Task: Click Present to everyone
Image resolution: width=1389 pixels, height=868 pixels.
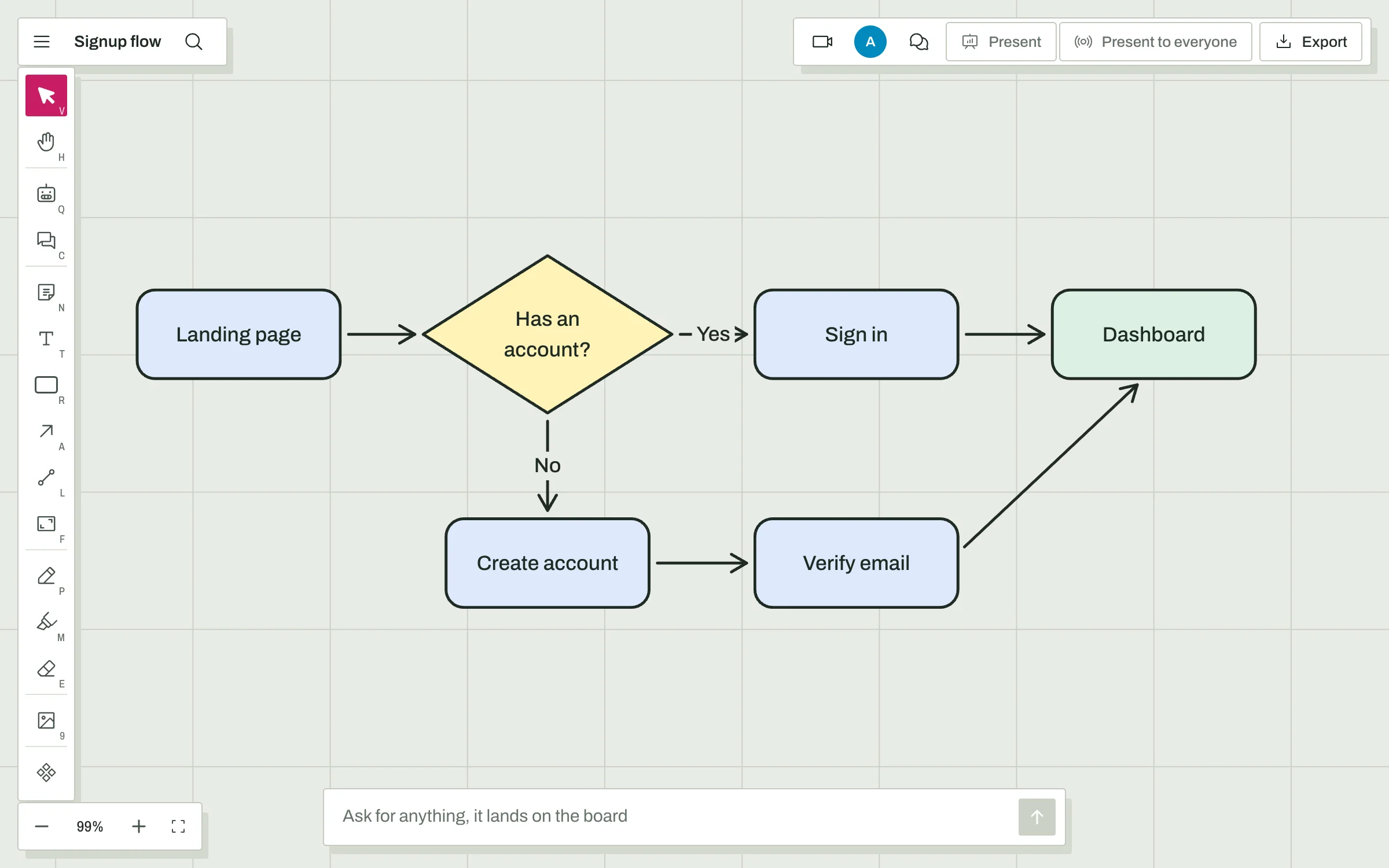Action: pyautogui.click(x=1155, y=42)
